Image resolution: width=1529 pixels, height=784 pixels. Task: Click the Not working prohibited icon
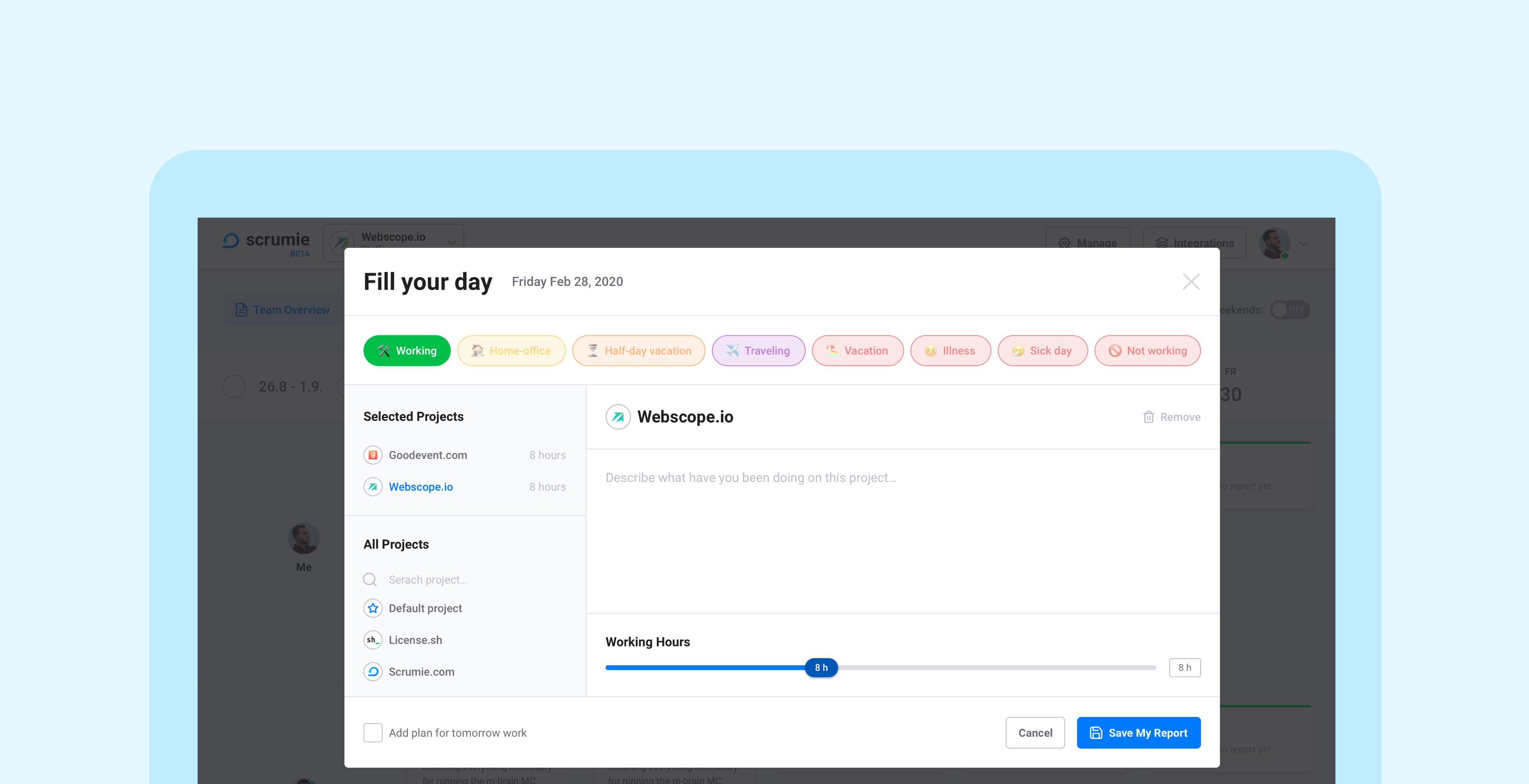point(1115,351)
